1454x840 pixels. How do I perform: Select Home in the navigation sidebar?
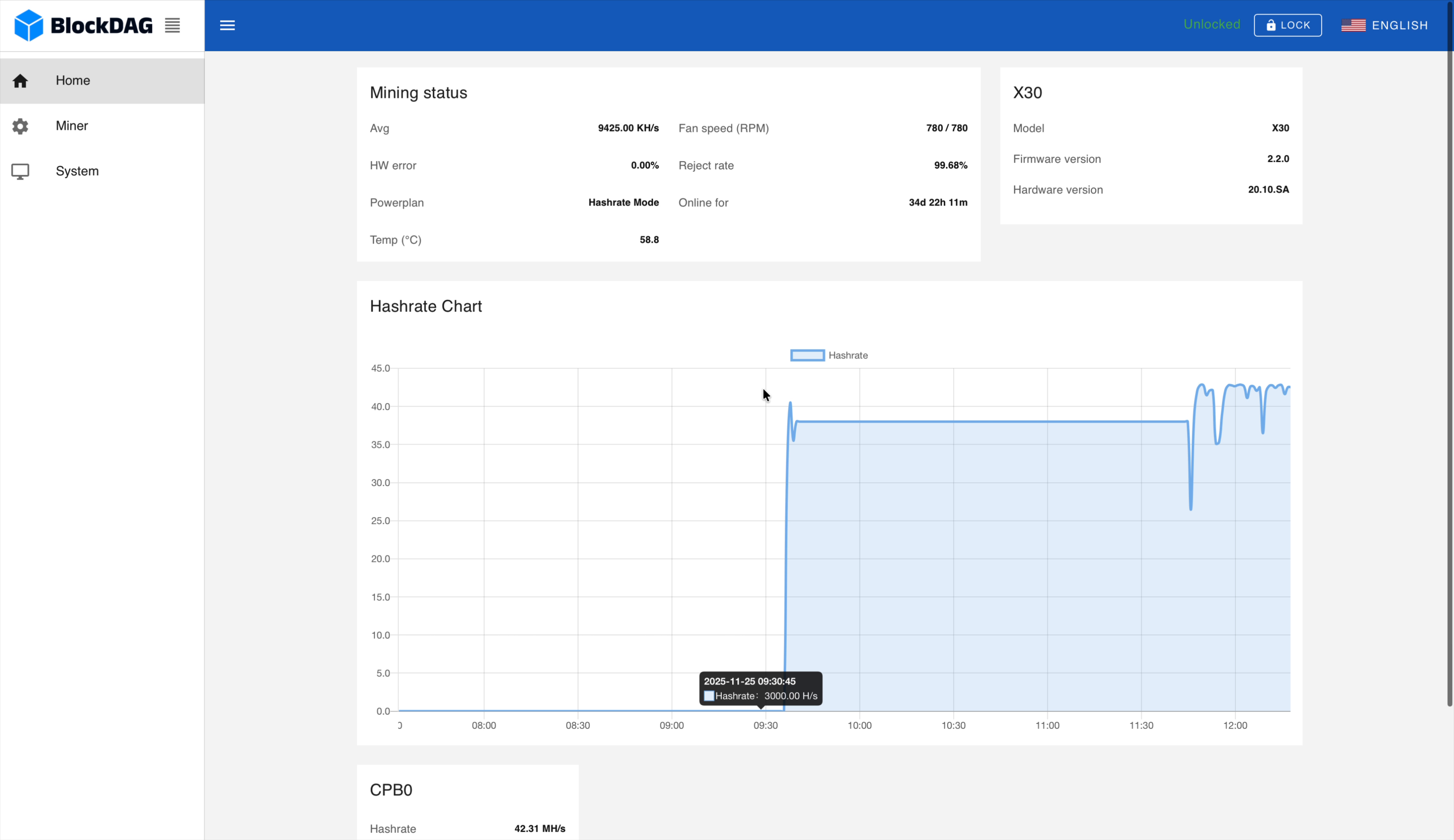pyautogui.click(x=73, y=81)
